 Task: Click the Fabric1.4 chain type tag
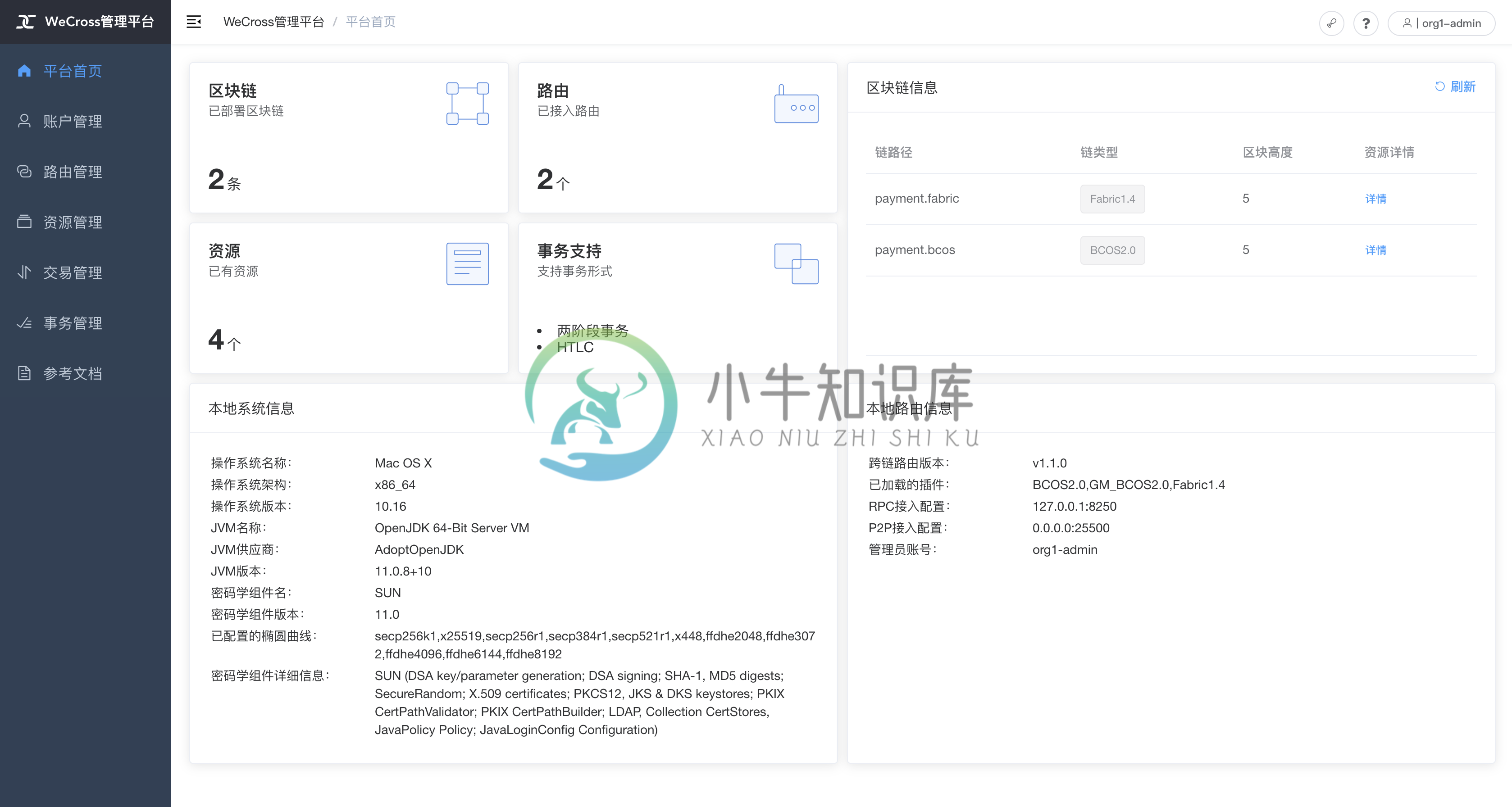tap(1112, 199)
